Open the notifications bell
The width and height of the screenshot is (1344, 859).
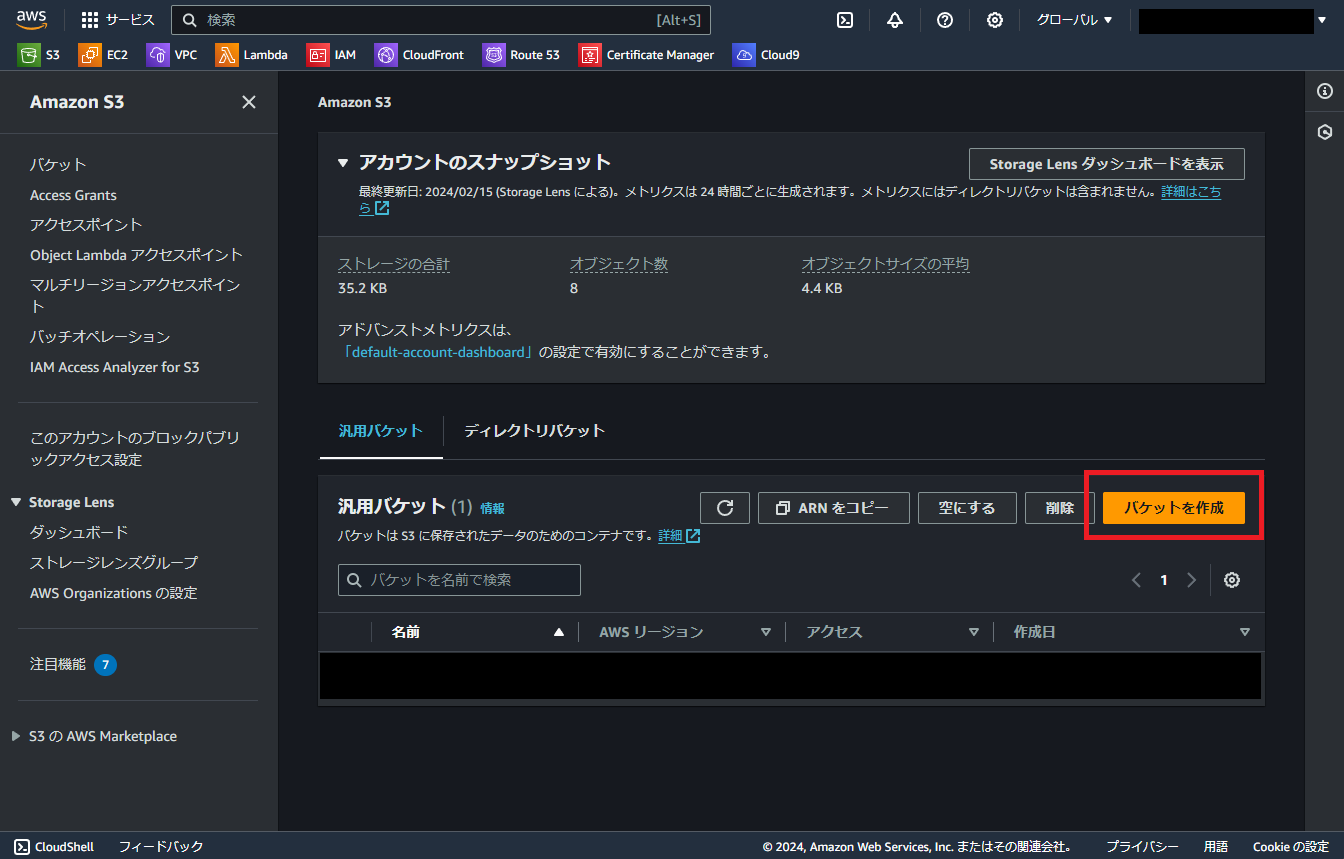894,19
